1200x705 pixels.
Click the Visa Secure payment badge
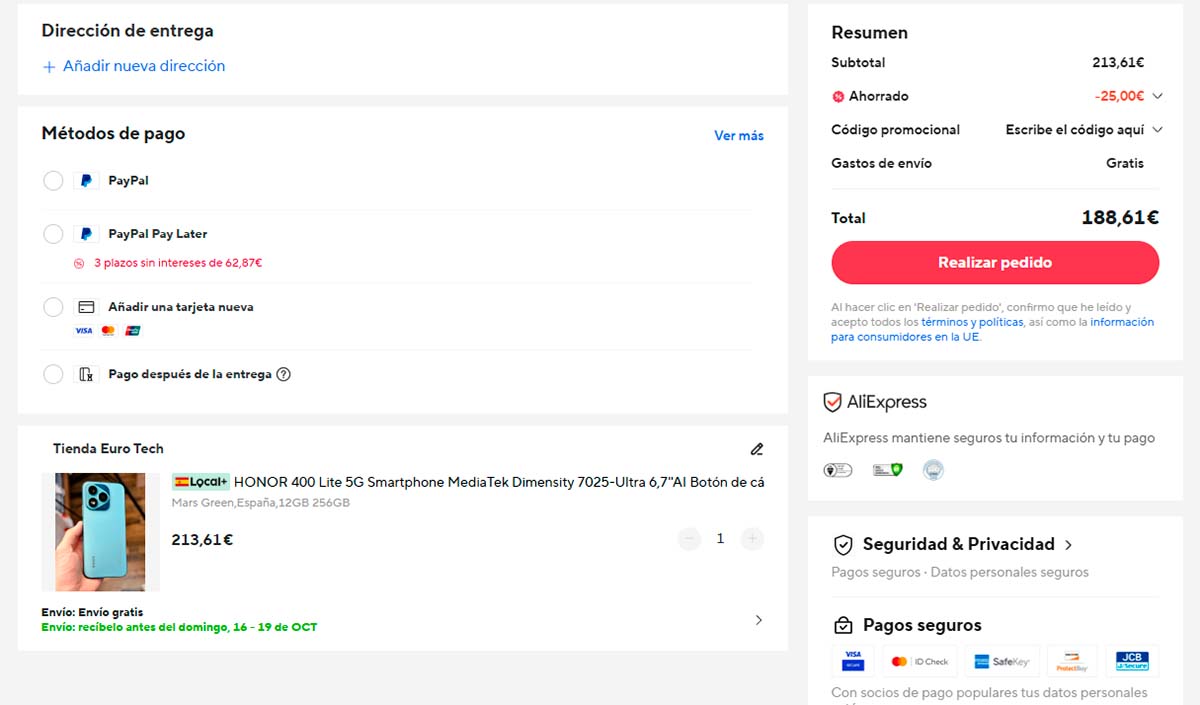(x=853, y=661)
